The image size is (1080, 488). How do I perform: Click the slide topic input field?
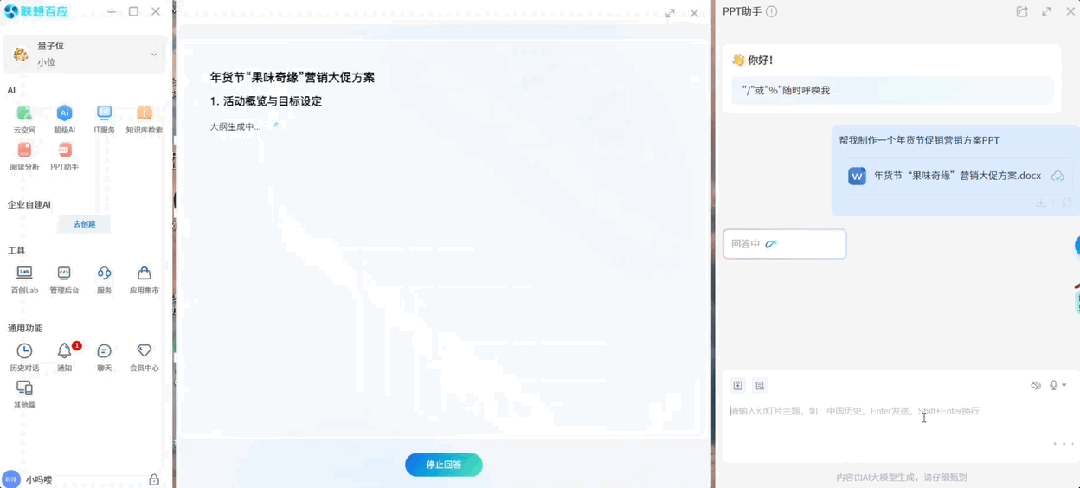880,411
